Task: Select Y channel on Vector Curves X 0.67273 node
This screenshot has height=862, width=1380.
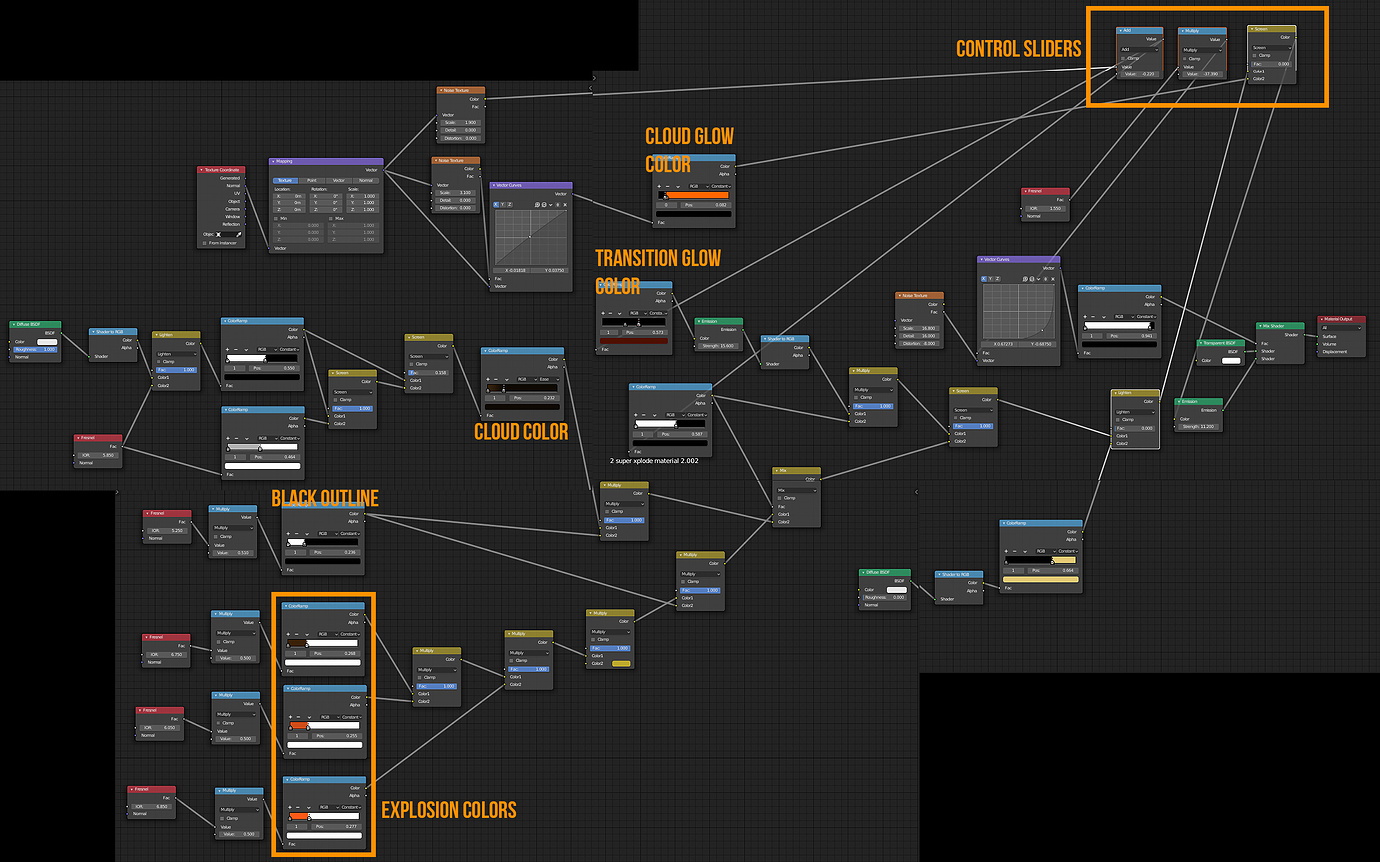Action: (991, 279)
